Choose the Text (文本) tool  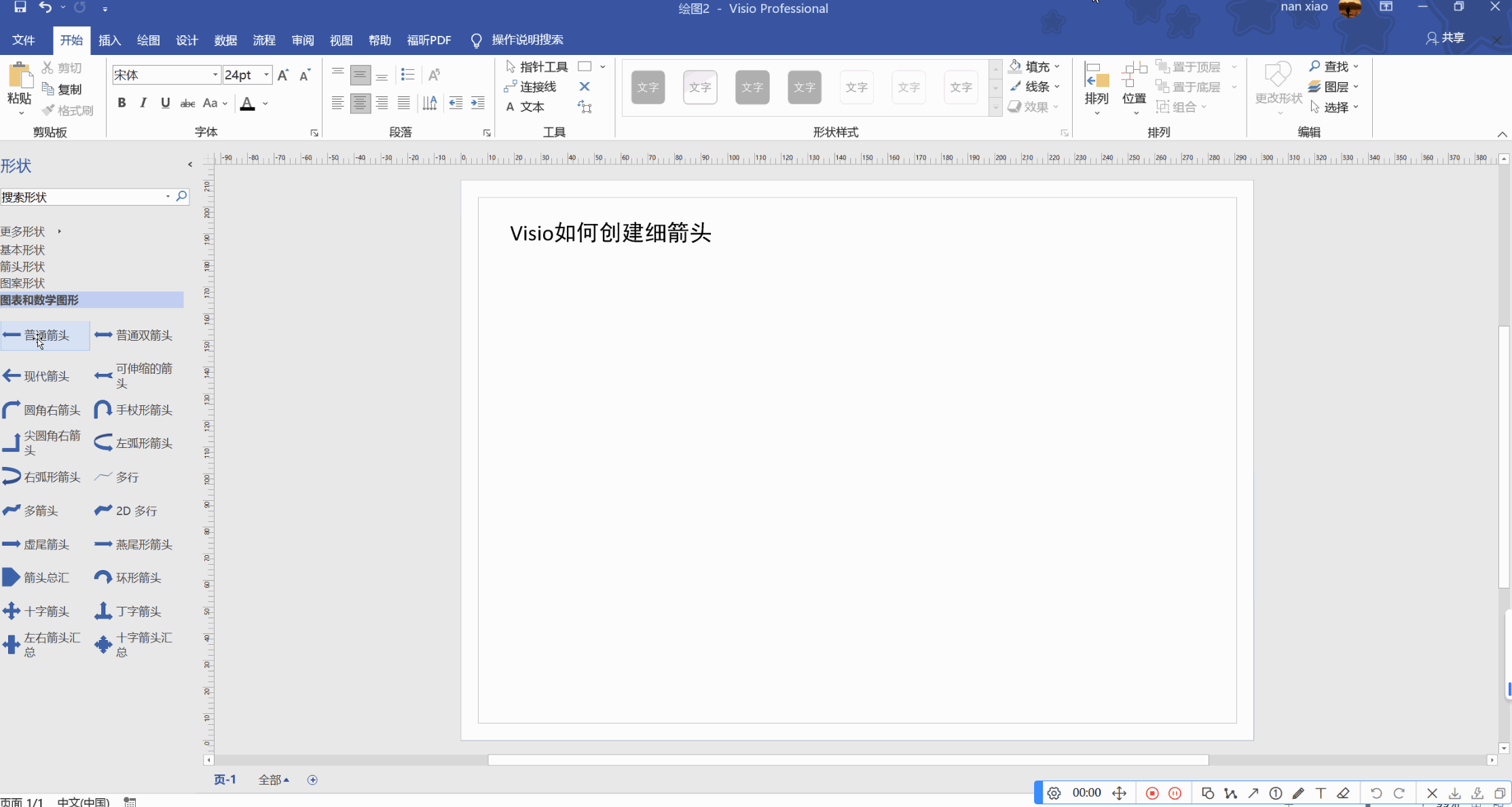(x=525, y=107)
